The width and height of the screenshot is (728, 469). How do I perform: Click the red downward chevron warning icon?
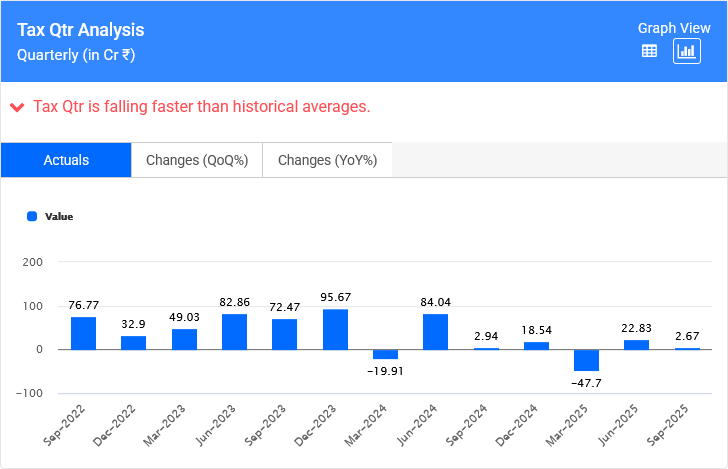tap(17, 107)
